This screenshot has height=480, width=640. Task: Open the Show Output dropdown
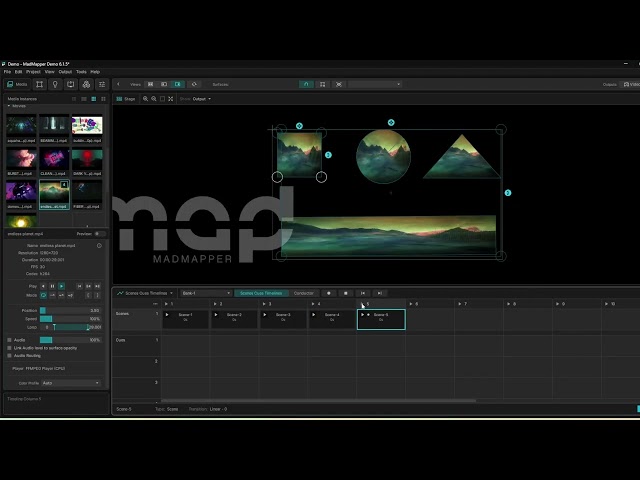(202, 99)
